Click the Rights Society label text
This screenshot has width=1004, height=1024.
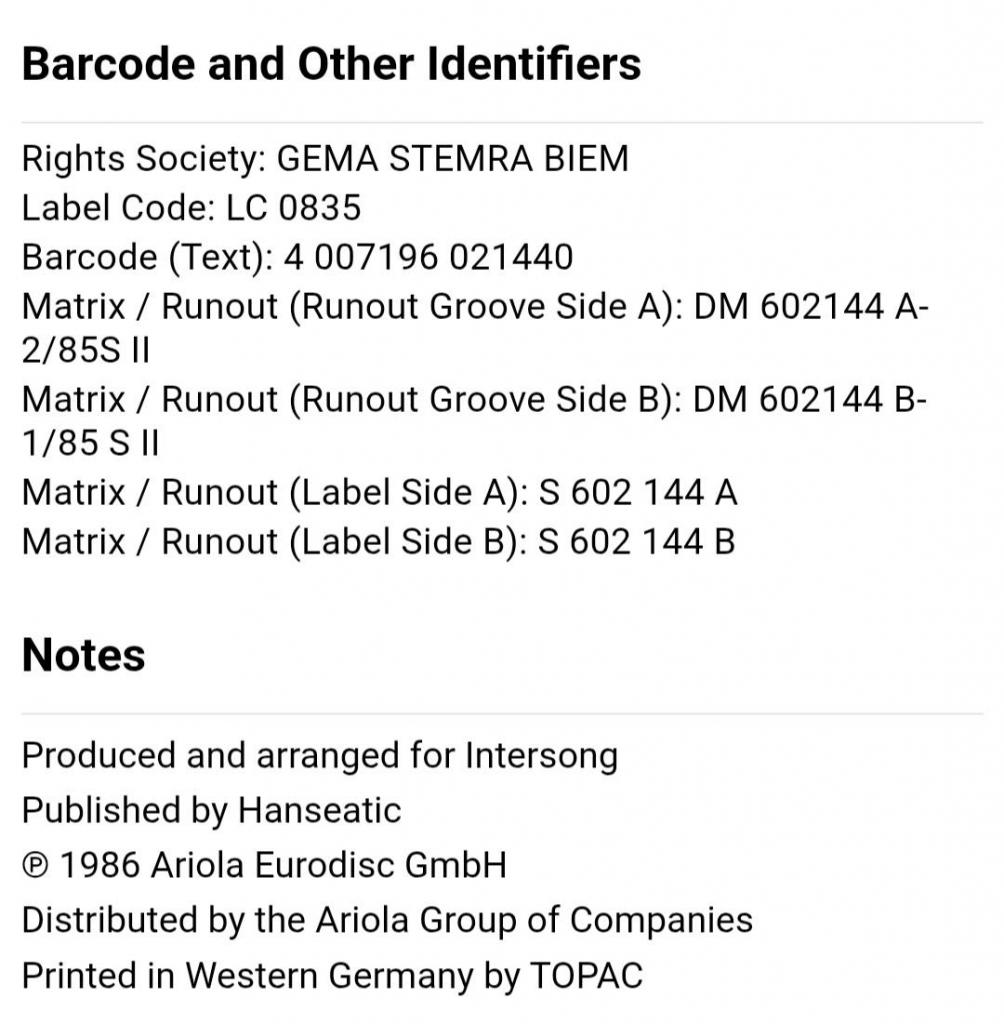[143, 159]
